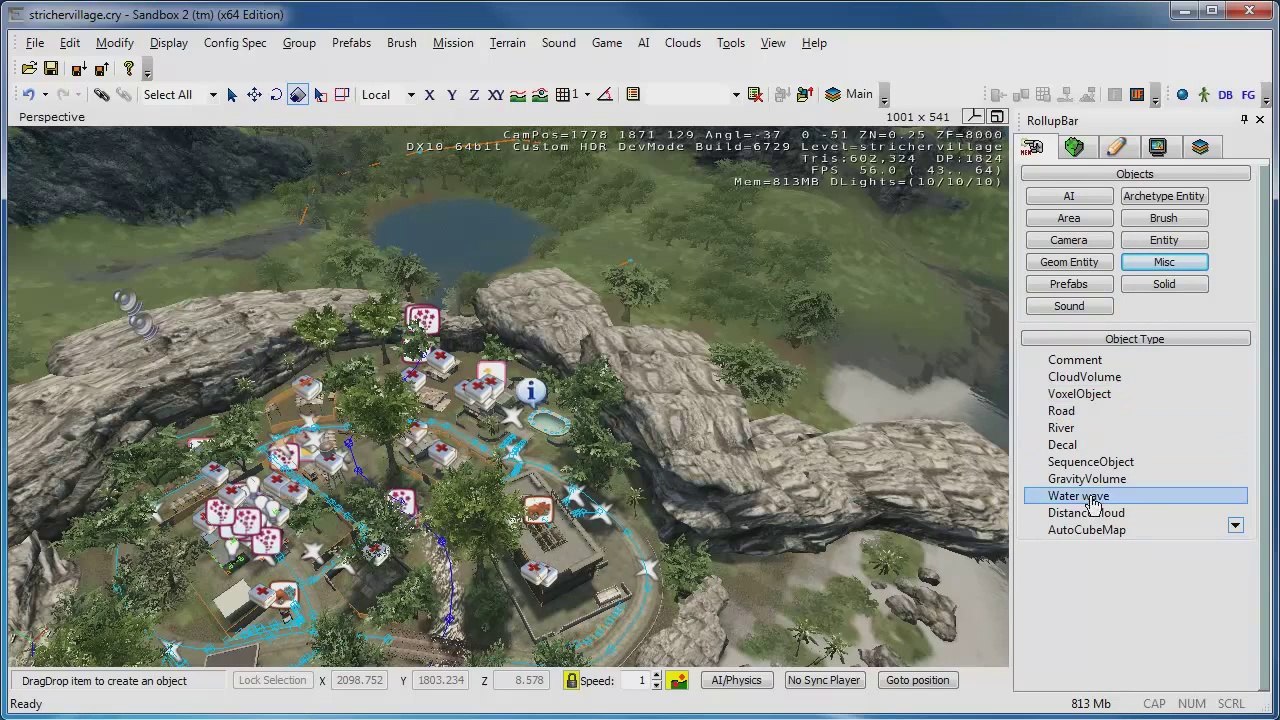Undo the last action using the blue arrow
The height and width of the screenshot is (720, 1280).
point(28,95)
